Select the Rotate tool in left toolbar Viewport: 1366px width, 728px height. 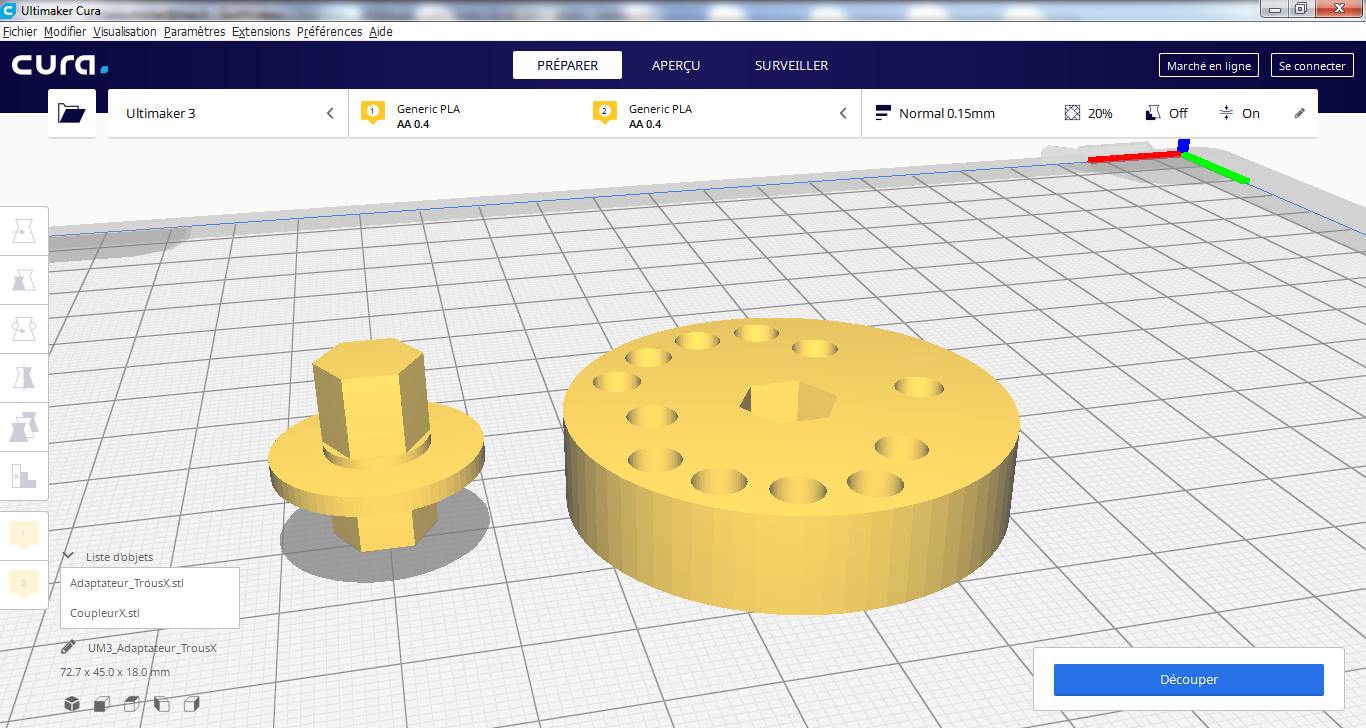(x=23, y=328)
